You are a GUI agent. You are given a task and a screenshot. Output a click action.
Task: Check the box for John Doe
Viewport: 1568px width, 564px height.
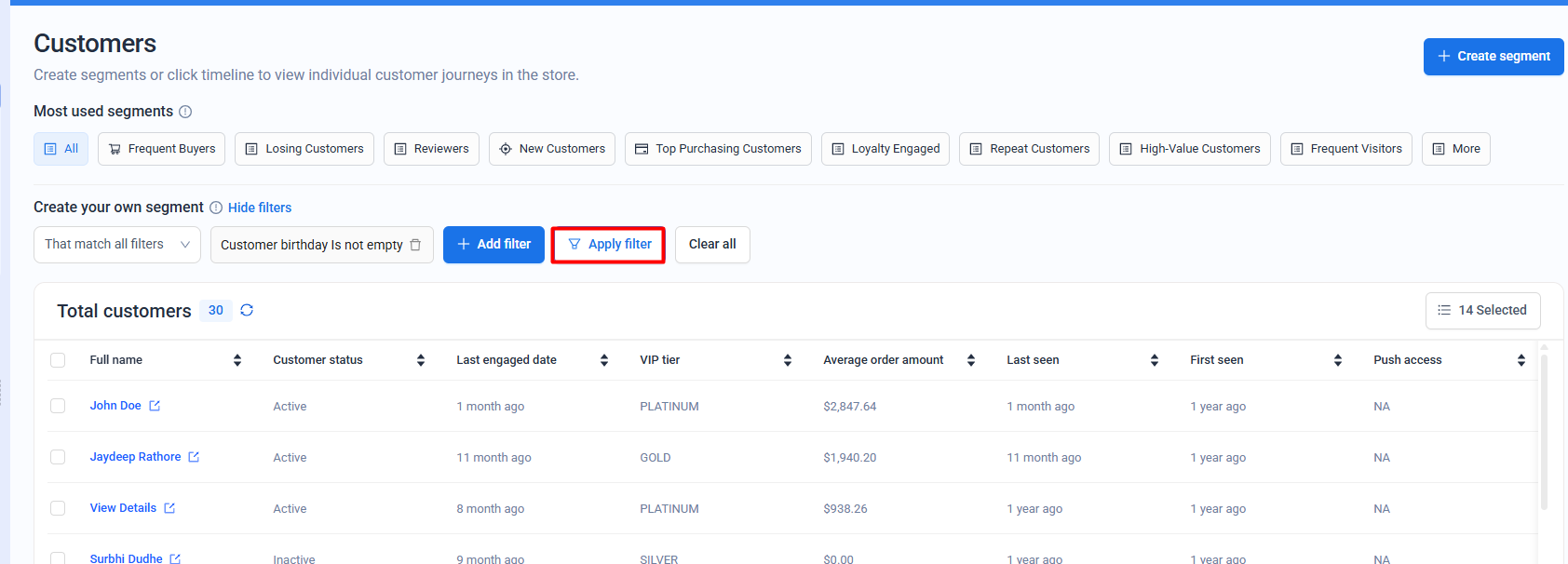coord(58,406)
